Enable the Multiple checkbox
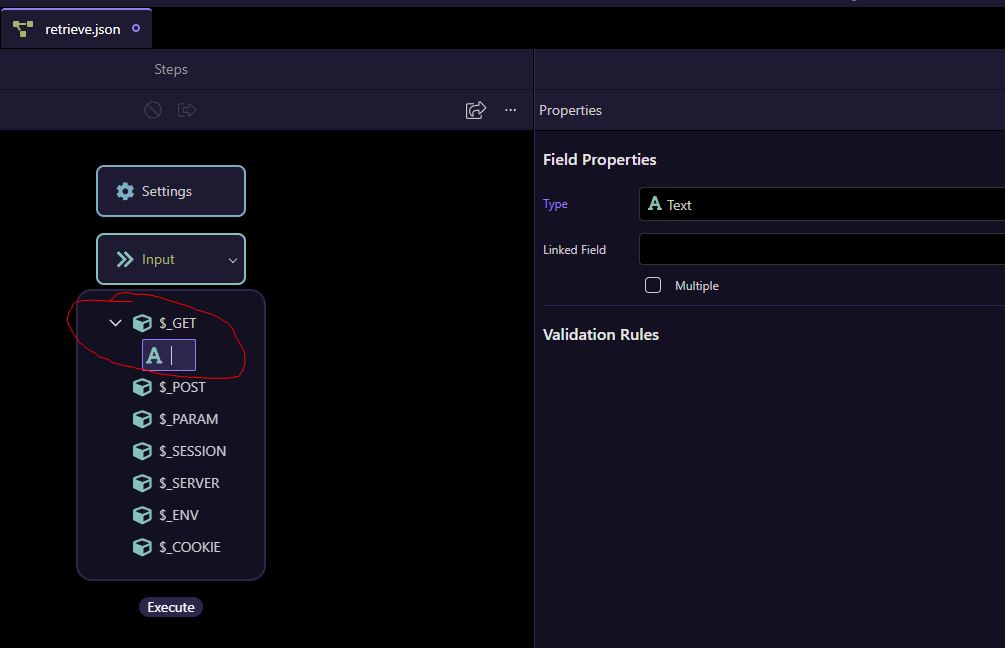The height and width of the screenshot is (648, 1005). [652, 285]
